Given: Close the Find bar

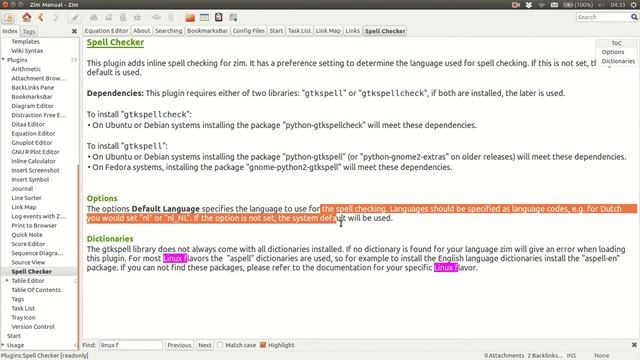Looking at the screenshot, I should [634, 345].
